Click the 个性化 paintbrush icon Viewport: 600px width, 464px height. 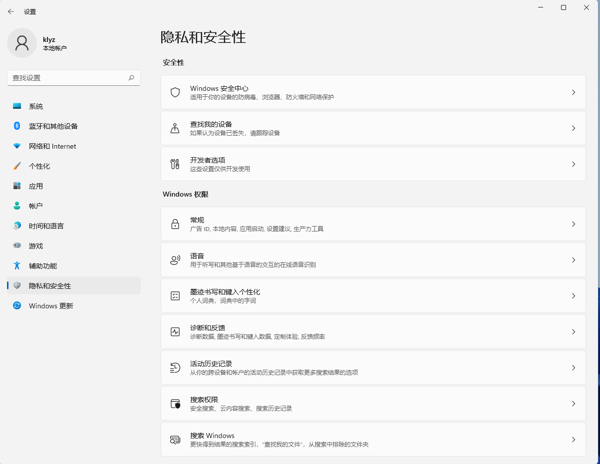(x=17, y=166)
